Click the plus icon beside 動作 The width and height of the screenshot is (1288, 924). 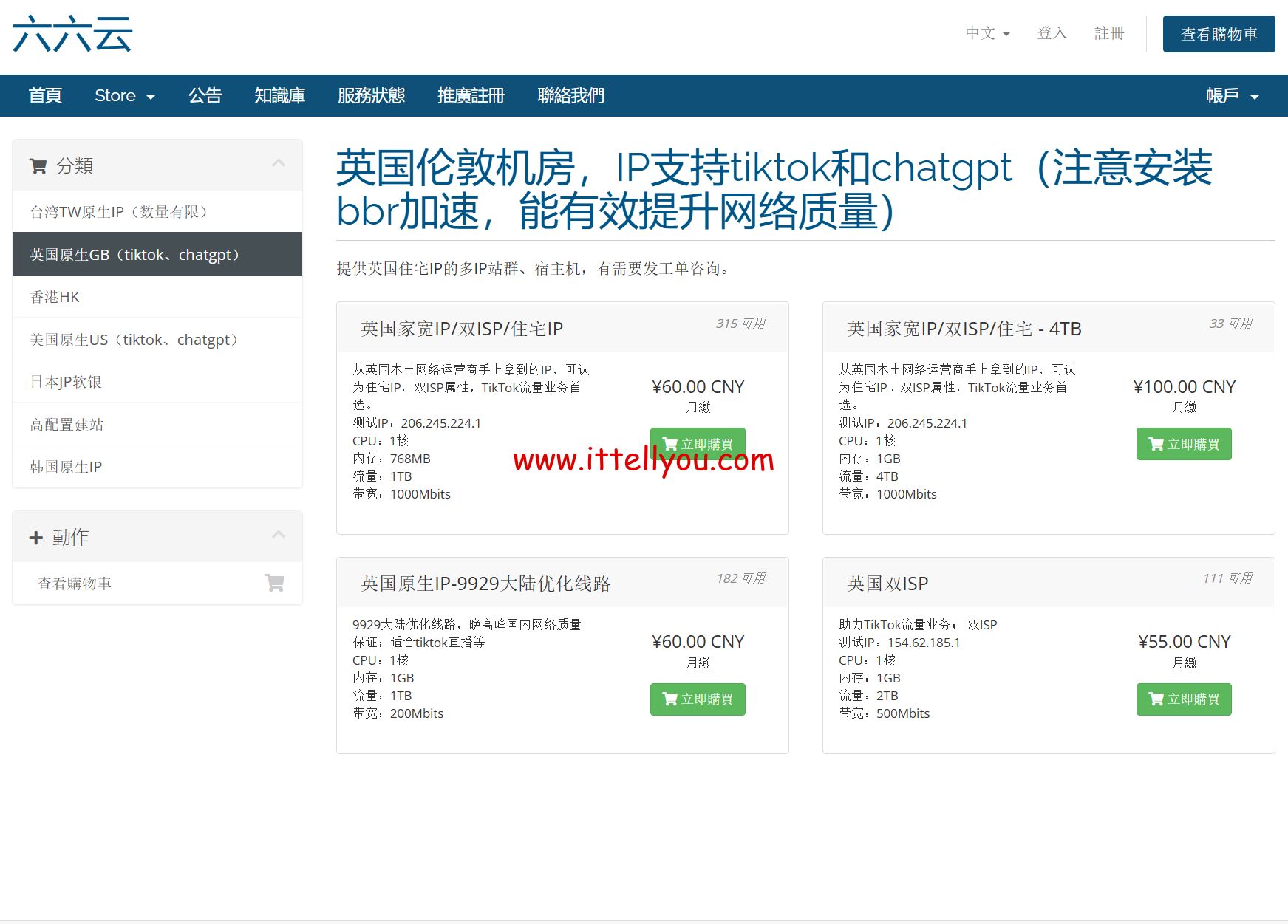click(36, 537)
